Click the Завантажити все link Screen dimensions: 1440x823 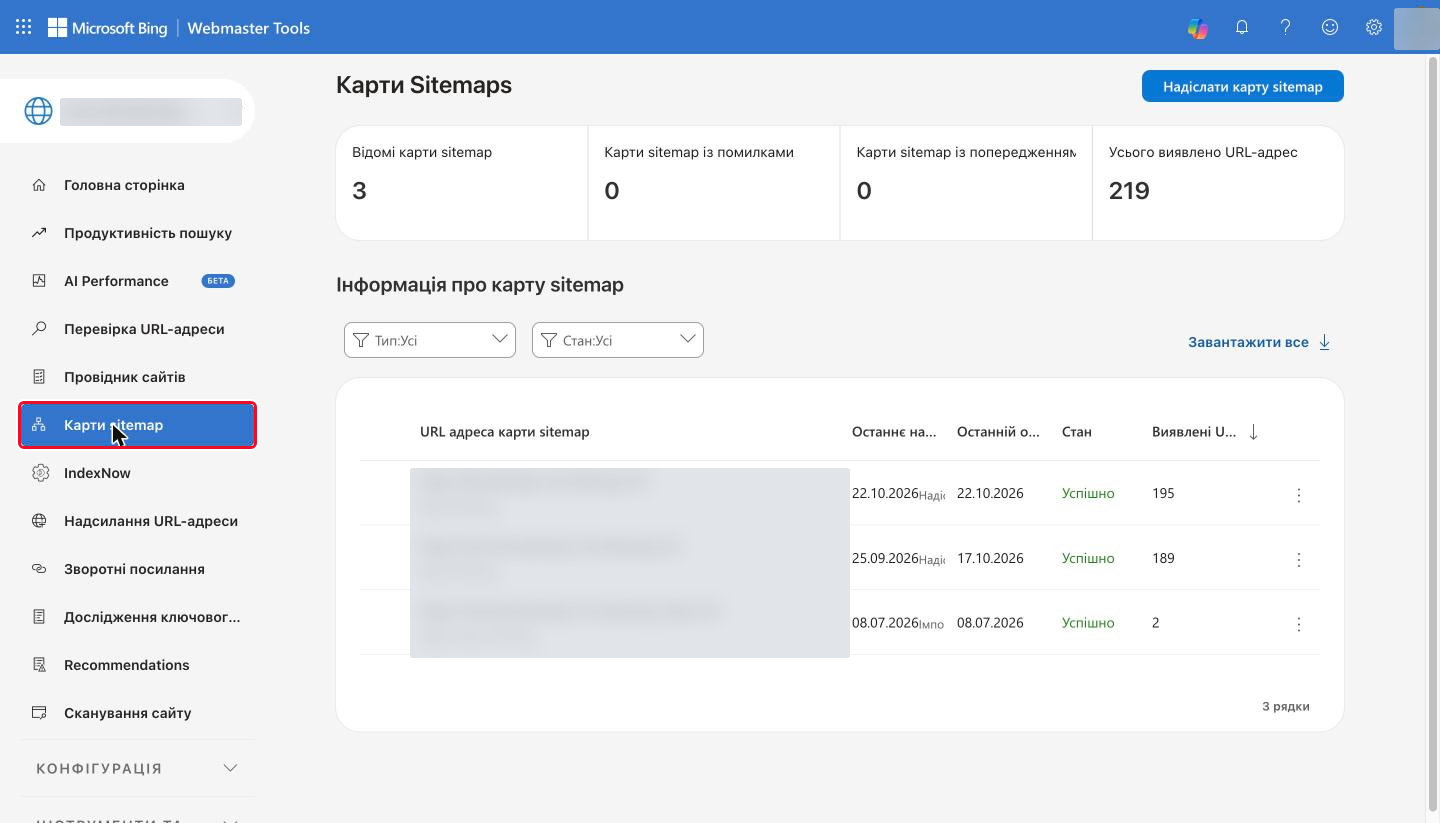click(x=1248, y=342)
